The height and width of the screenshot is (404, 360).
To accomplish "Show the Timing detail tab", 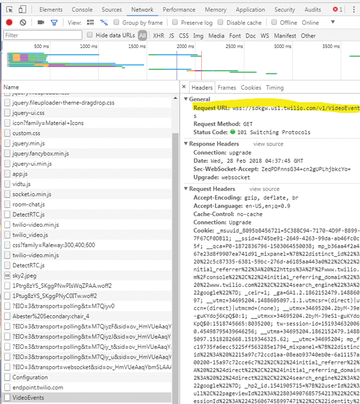I will point(275,87).
